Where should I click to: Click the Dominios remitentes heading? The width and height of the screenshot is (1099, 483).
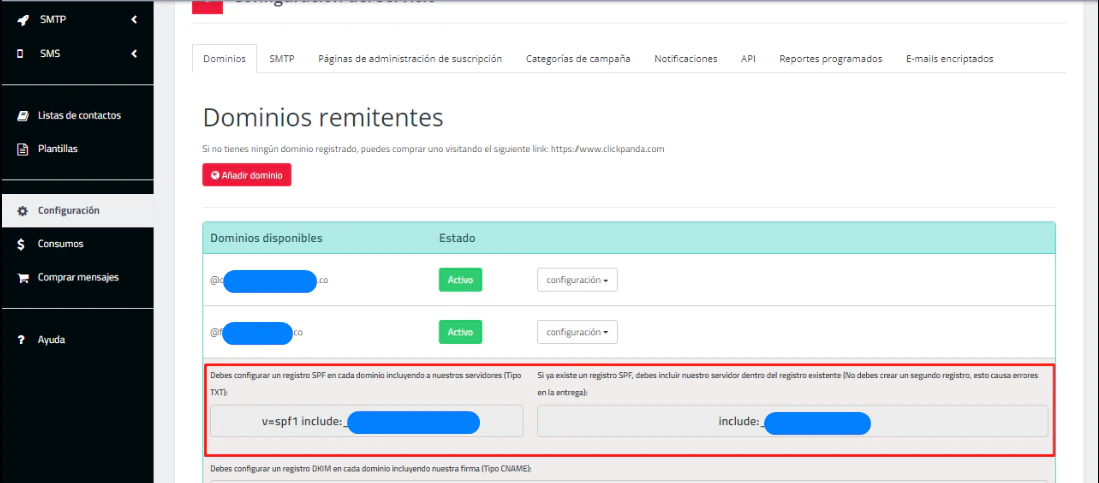click(x=323, y=118)
